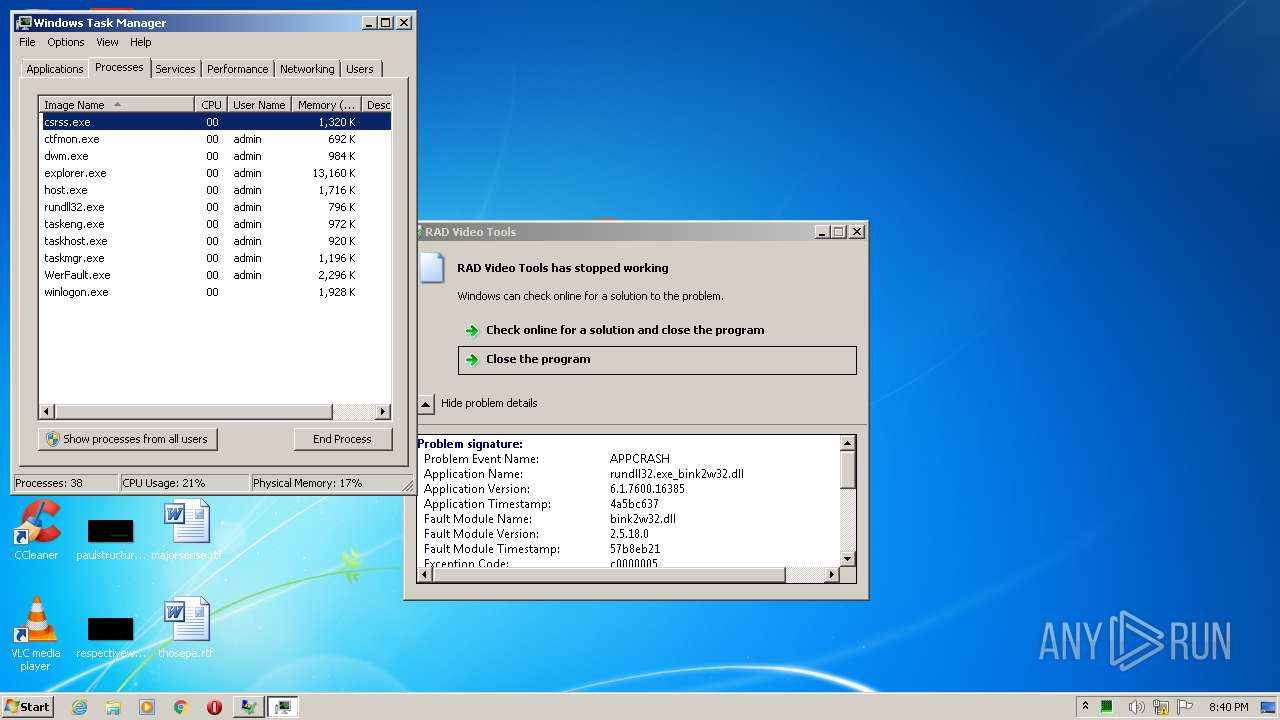Select the dwm.exe process row
Image resolution: width=1280 pixels, height=720 pixels.
pyautogui.click(x=215, y=156)
